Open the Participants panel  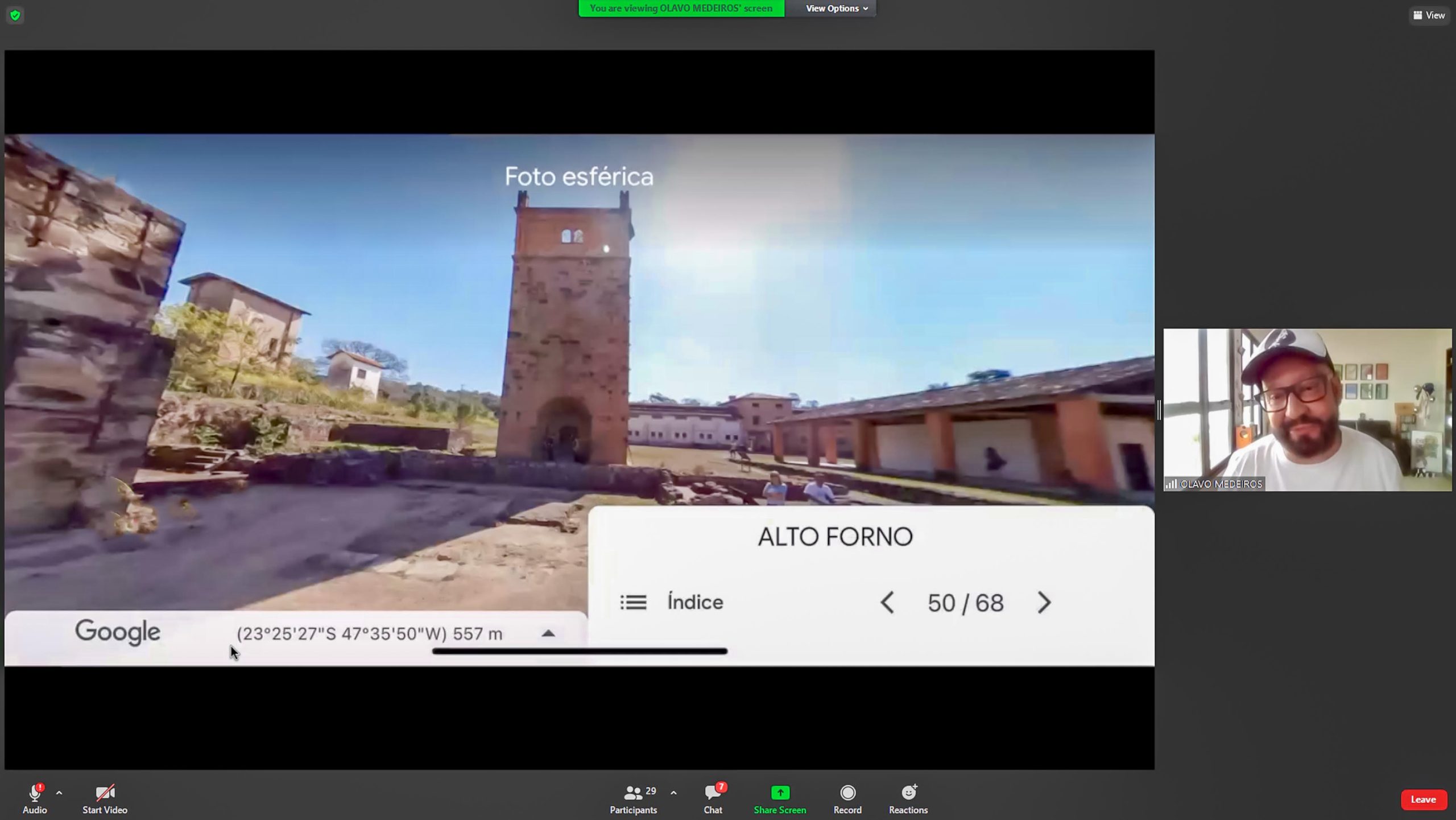pos(632,793)
